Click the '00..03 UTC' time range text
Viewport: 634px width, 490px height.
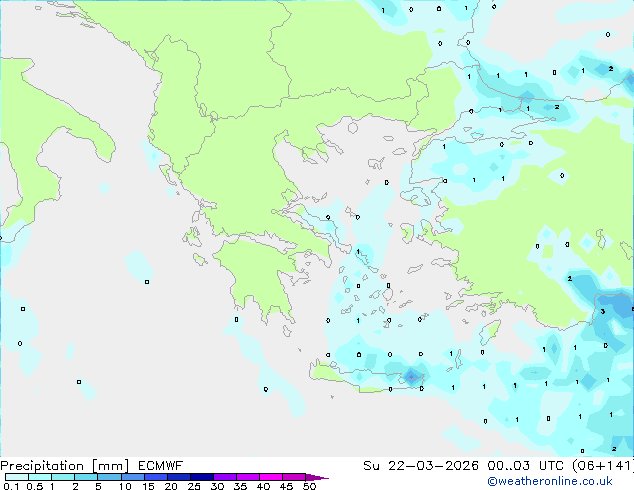(526, 466)
